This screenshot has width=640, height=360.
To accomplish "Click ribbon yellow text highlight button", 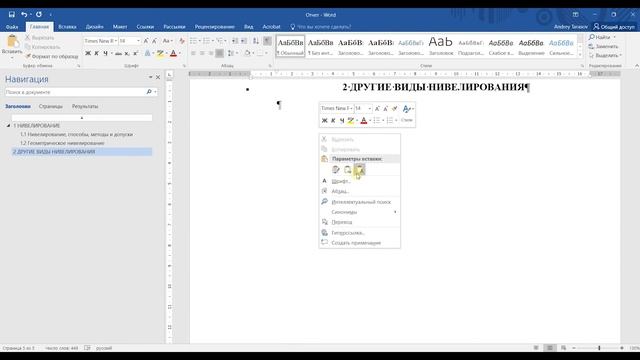I will coord(160,53).
